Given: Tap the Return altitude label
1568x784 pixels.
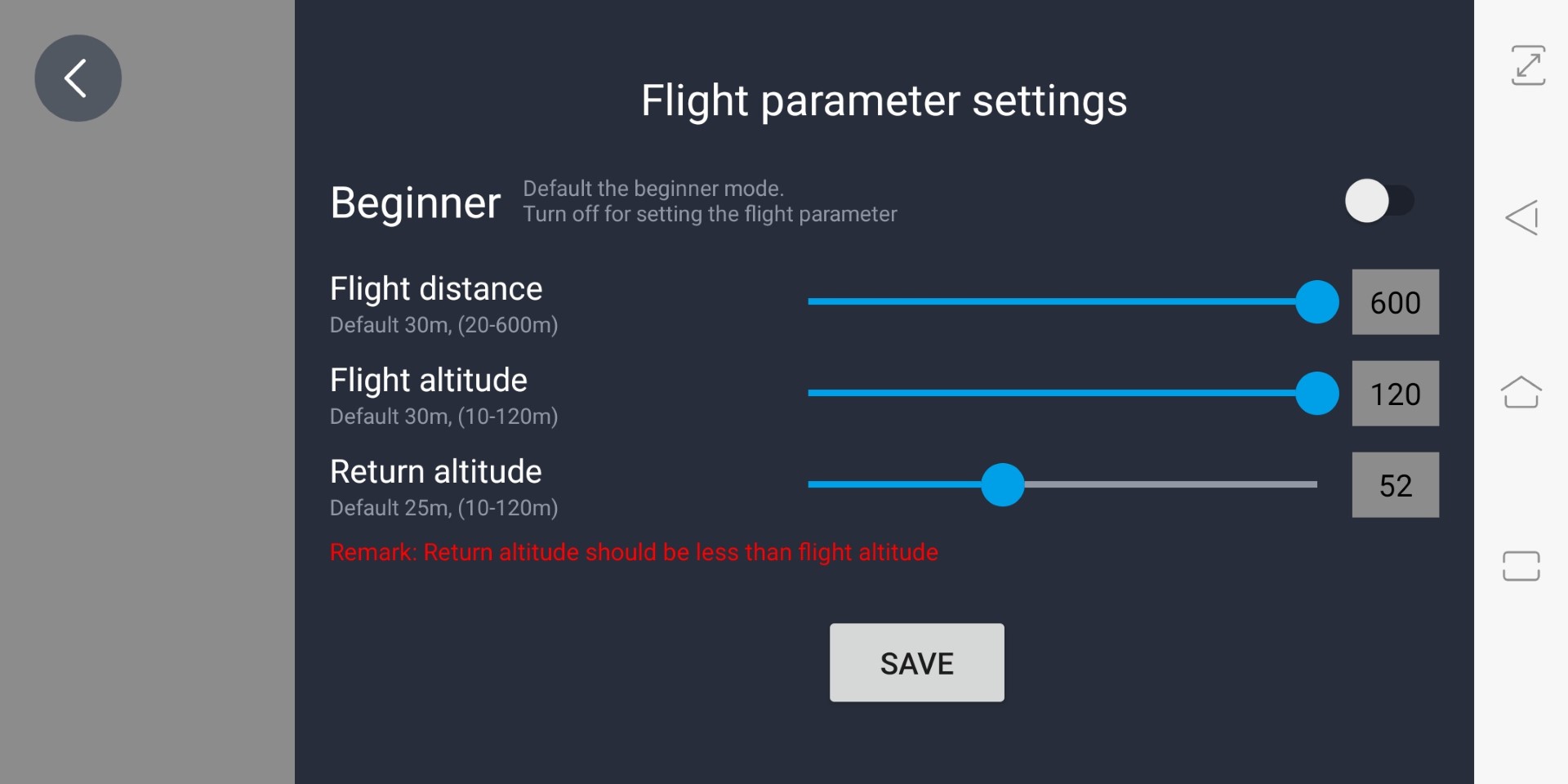Looking at the screenshot, I should pos(436,472).
